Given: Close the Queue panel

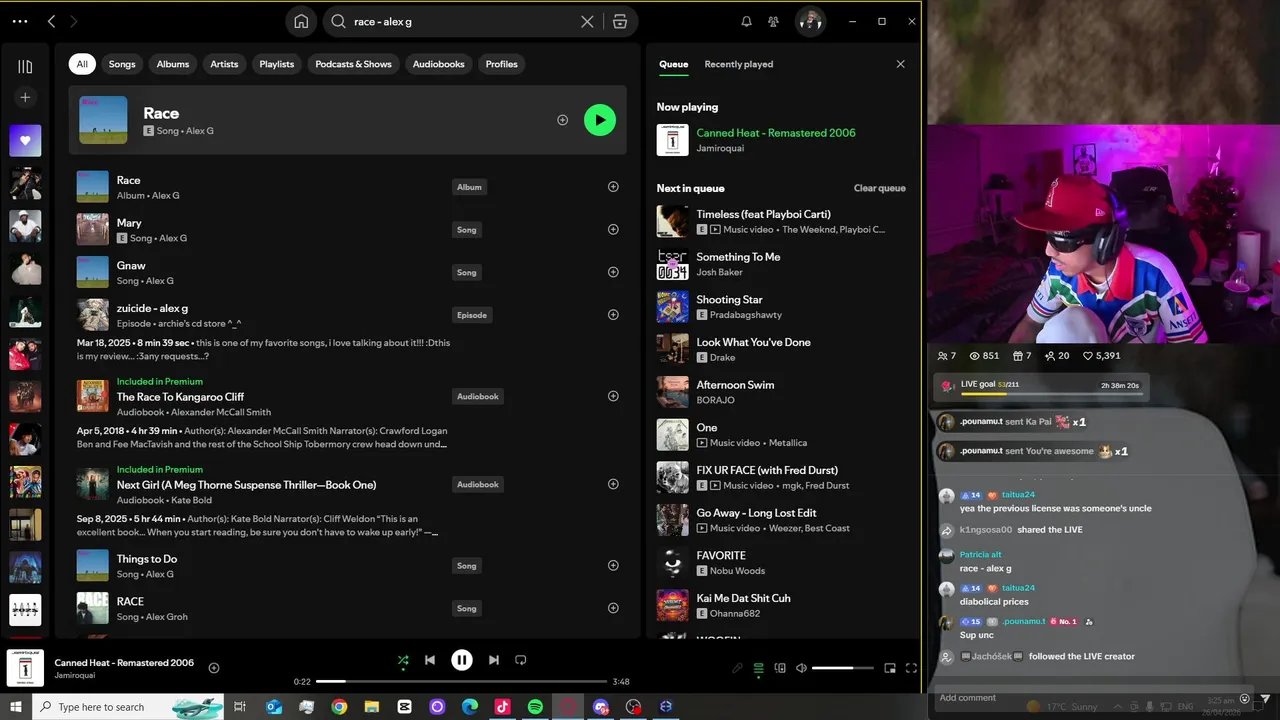Looking at the screenshot, I should click(900, 64).
